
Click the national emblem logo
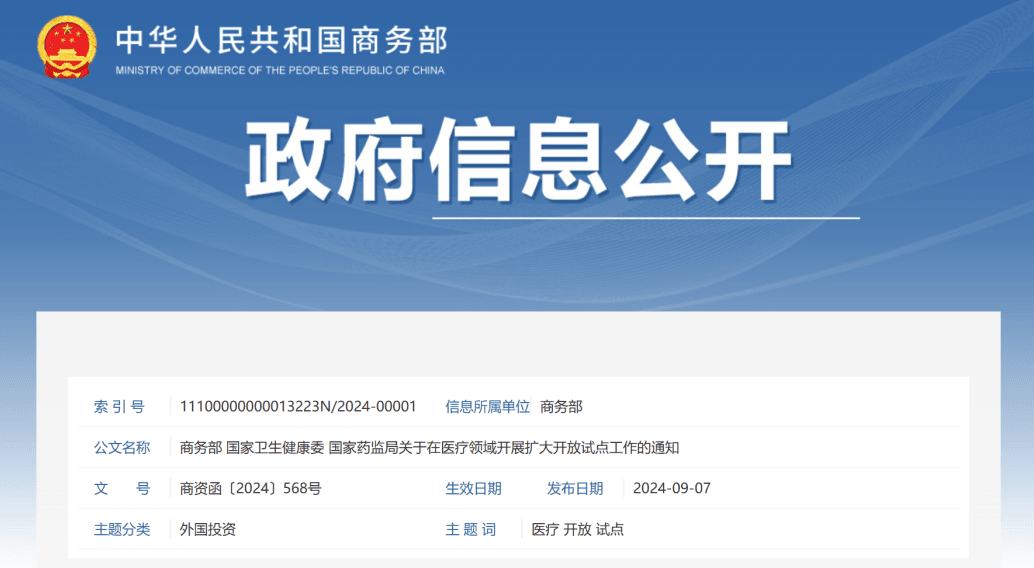pyautogui.click(x=67, y=47)
